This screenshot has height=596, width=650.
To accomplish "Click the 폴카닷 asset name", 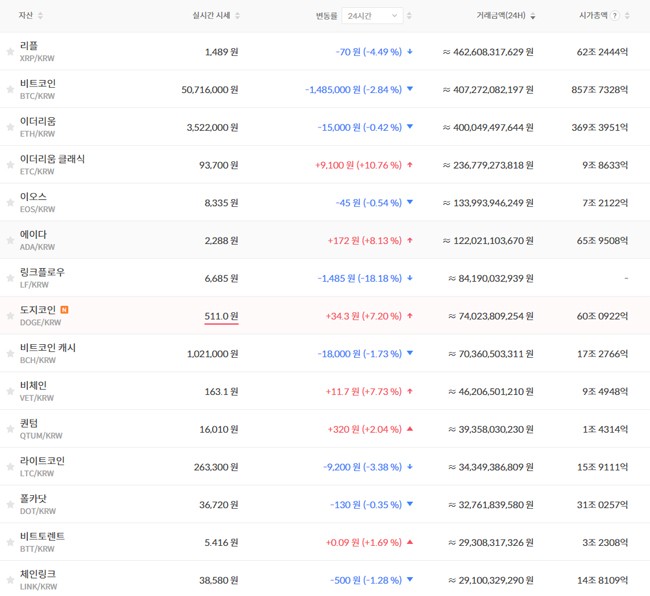I will click(33, 498).
